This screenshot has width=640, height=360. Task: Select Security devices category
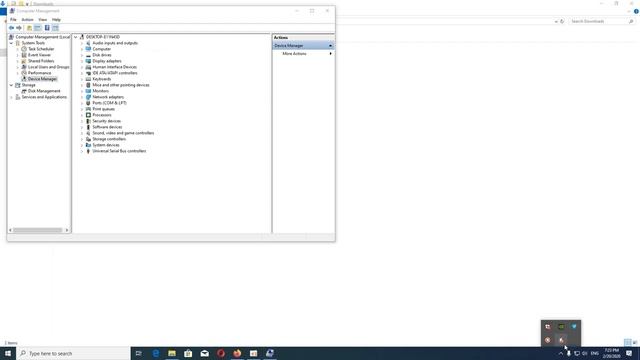coord(107,121)
